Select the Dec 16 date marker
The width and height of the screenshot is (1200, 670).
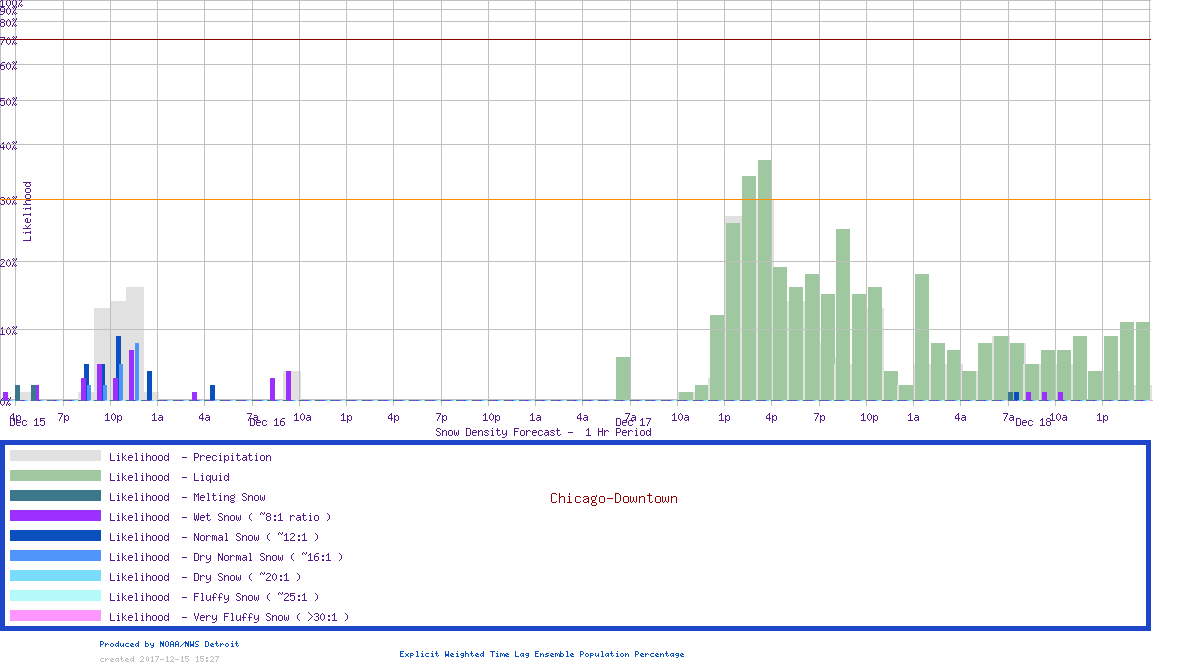pos(267,422)
